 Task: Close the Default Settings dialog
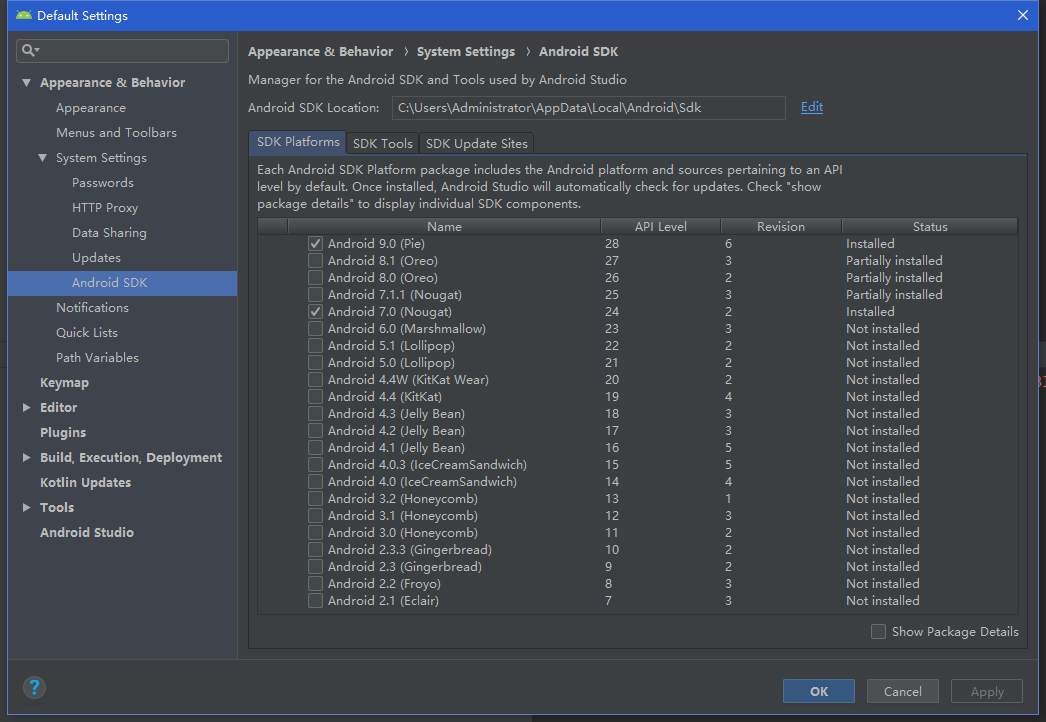click(1023, 15)
